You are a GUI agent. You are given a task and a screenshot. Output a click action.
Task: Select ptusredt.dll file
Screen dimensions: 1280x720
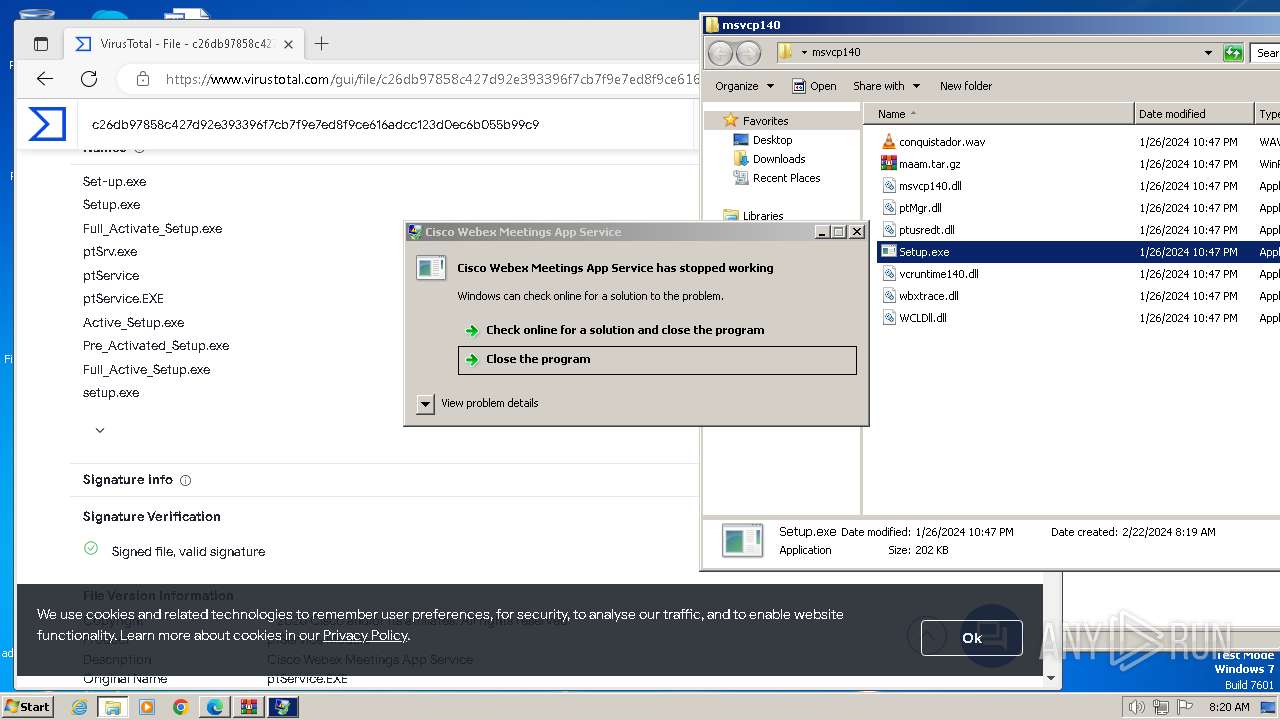click(x=927, y=230)
